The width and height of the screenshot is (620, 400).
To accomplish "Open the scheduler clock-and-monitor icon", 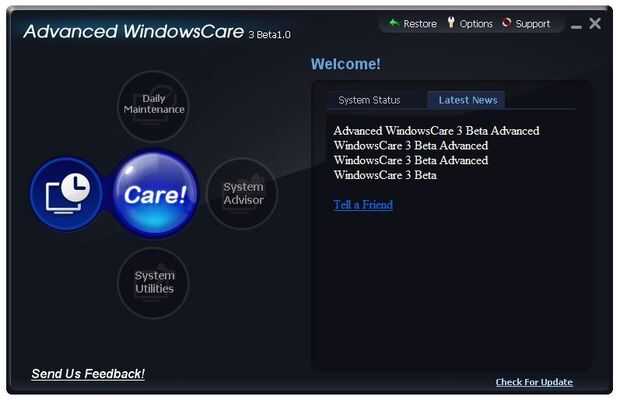I will (x=66, y=193).
